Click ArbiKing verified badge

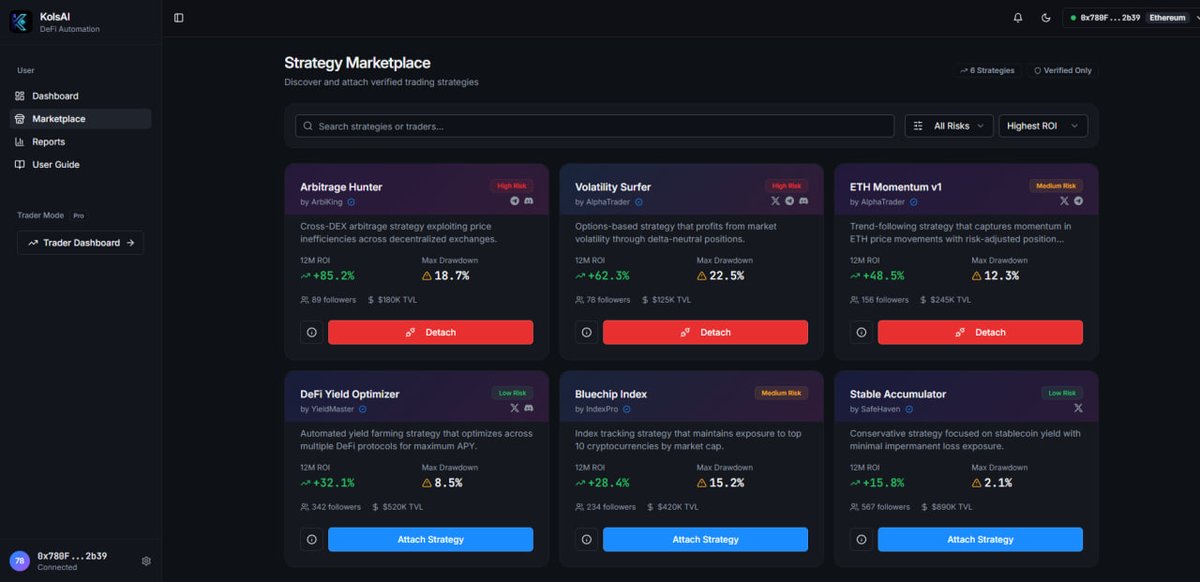[351, 202]
